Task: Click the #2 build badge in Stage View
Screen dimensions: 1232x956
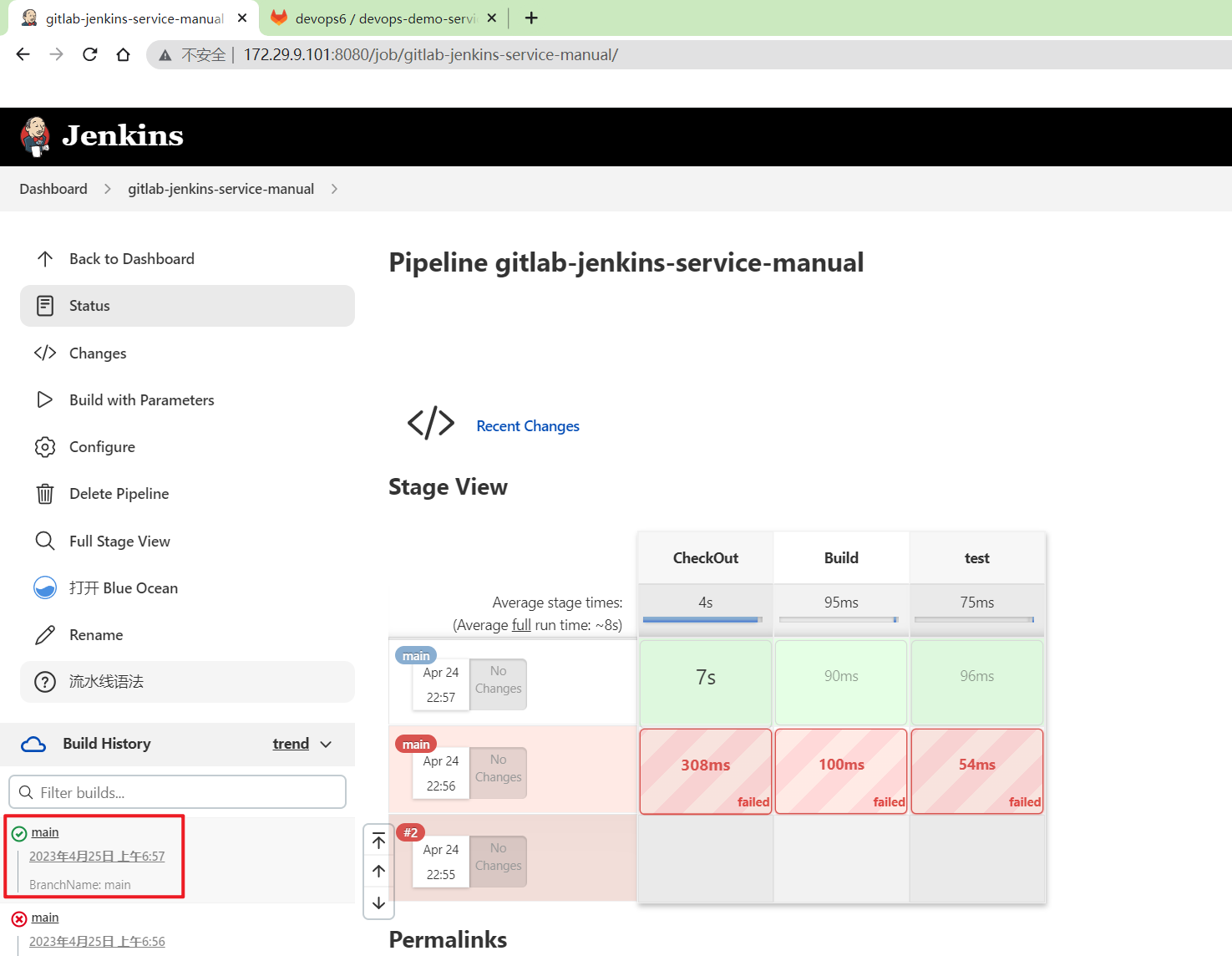Action: point(411,832)
